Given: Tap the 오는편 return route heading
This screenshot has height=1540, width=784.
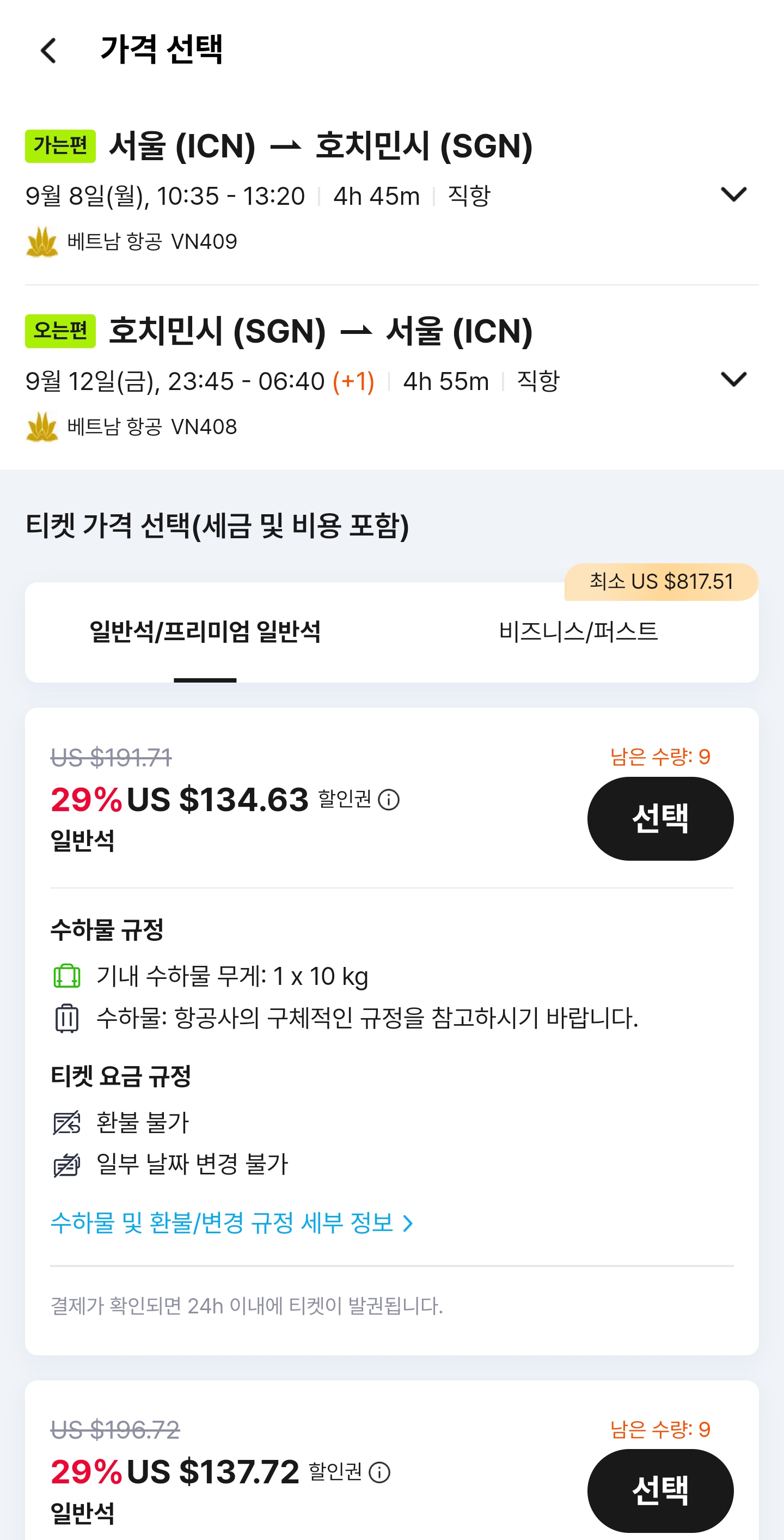Looking at the screenshot, I should coord(320,331).
